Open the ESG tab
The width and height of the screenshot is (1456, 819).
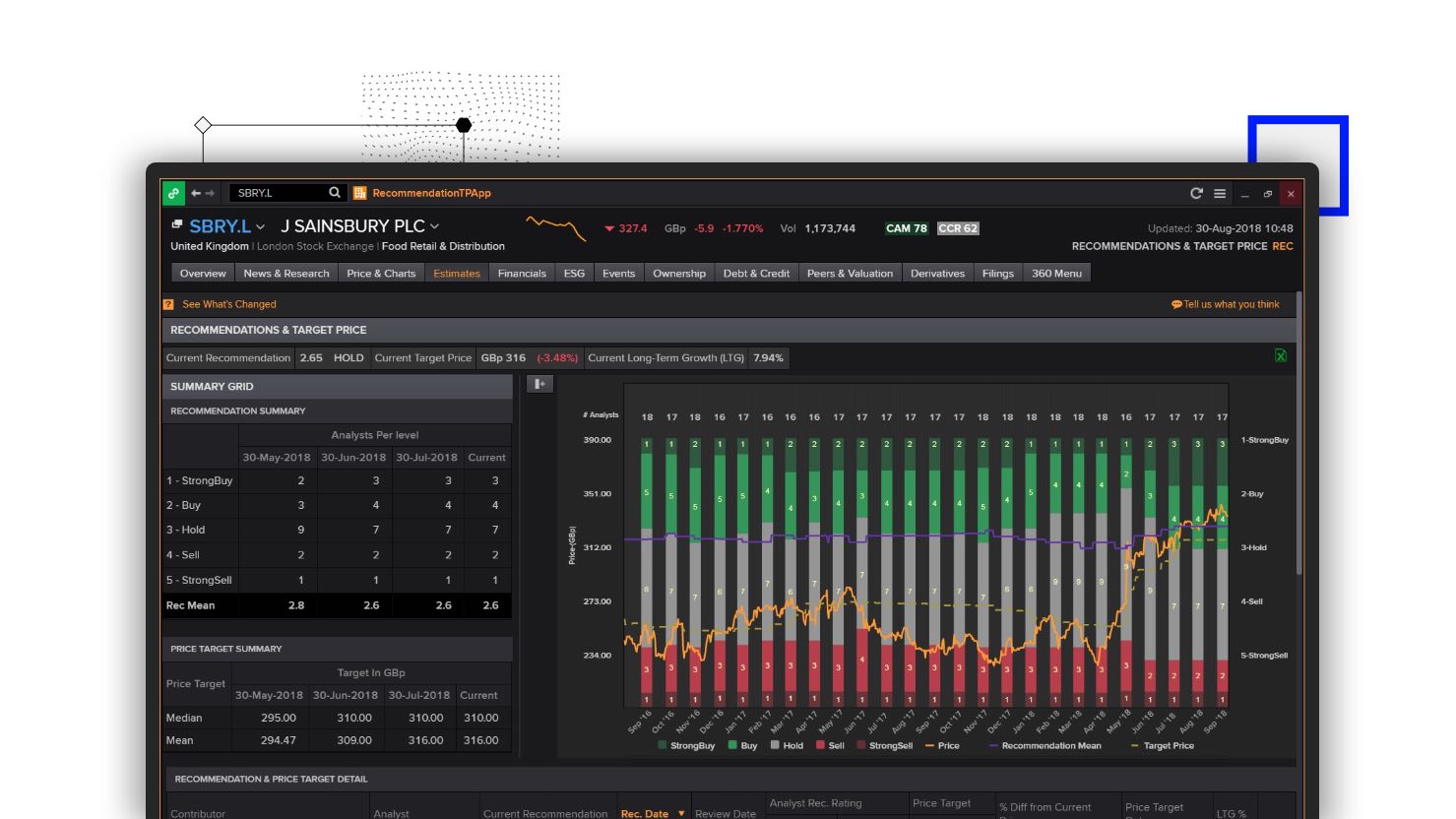574,274
